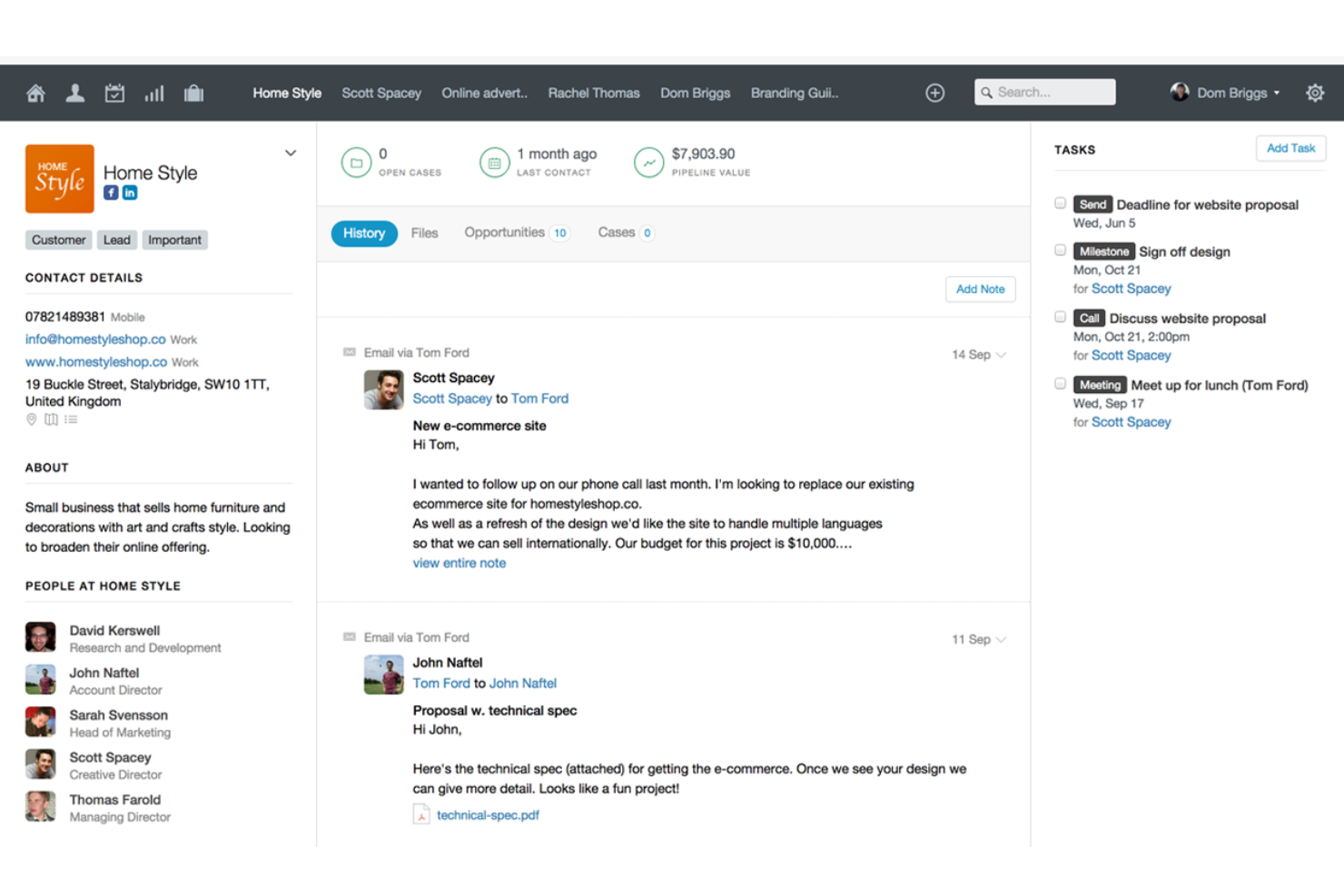Click the Add Task button
The width and height of the screenshot is (1344, 896).
[1290, 148]
